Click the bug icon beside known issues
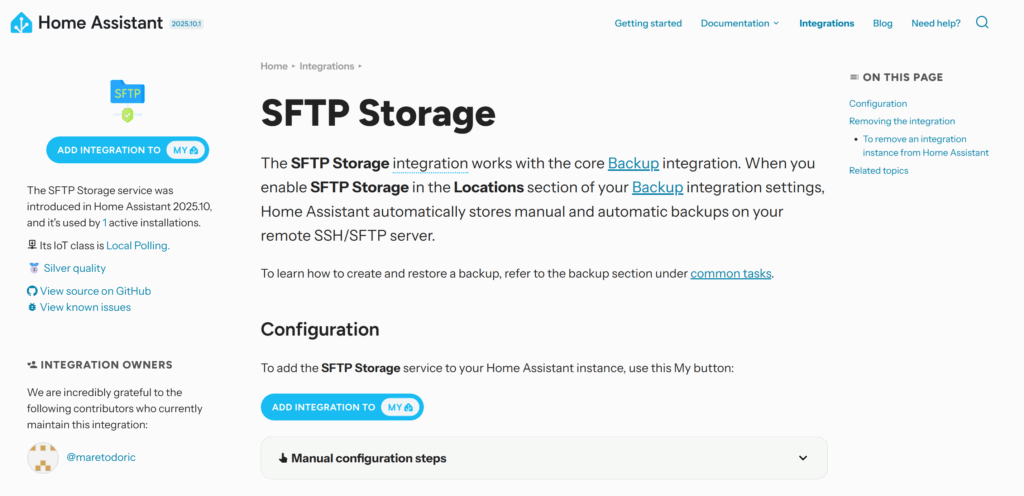 click(32, 307)
